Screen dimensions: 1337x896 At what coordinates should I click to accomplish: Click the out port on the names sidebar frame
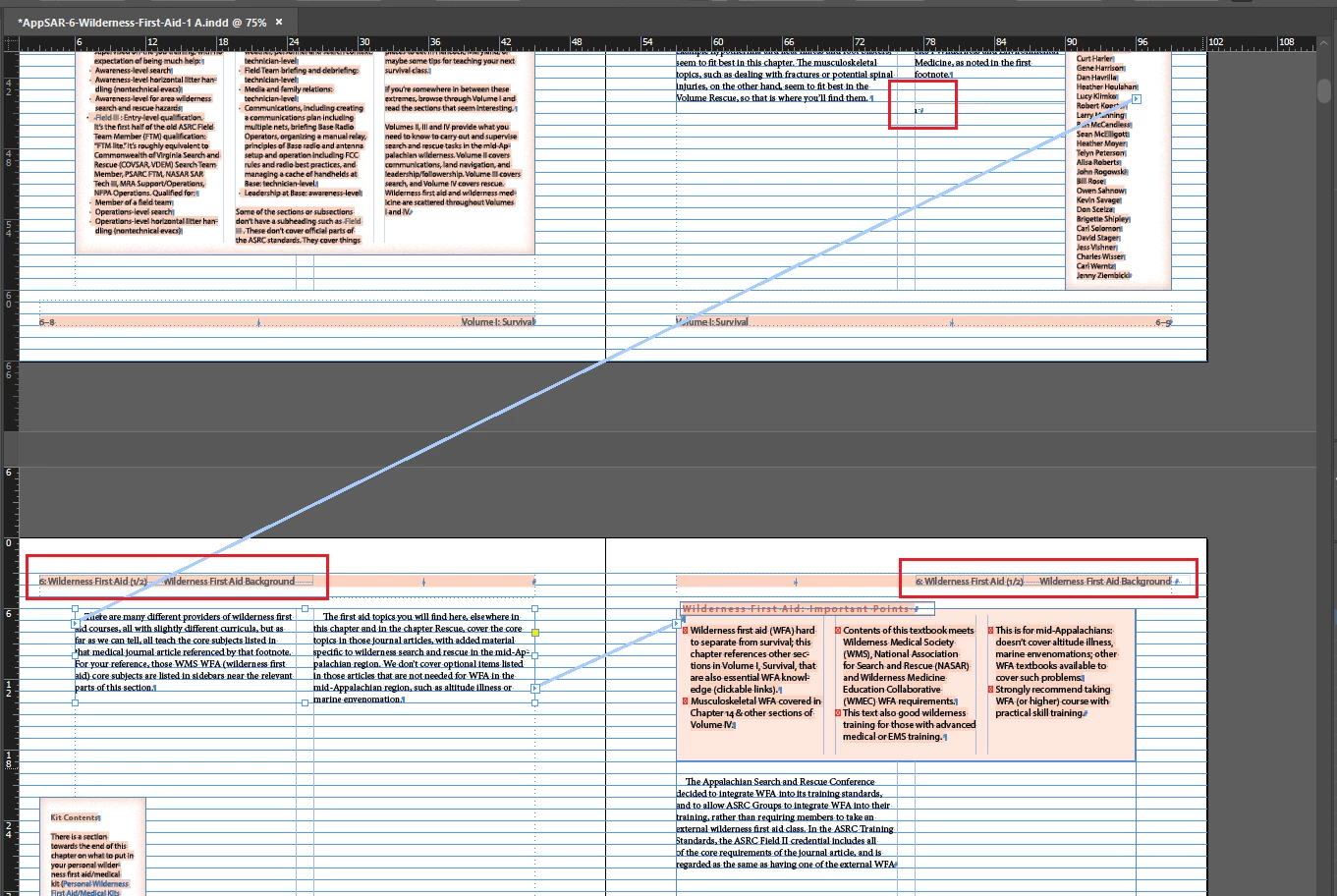[x=1137, y=99]
